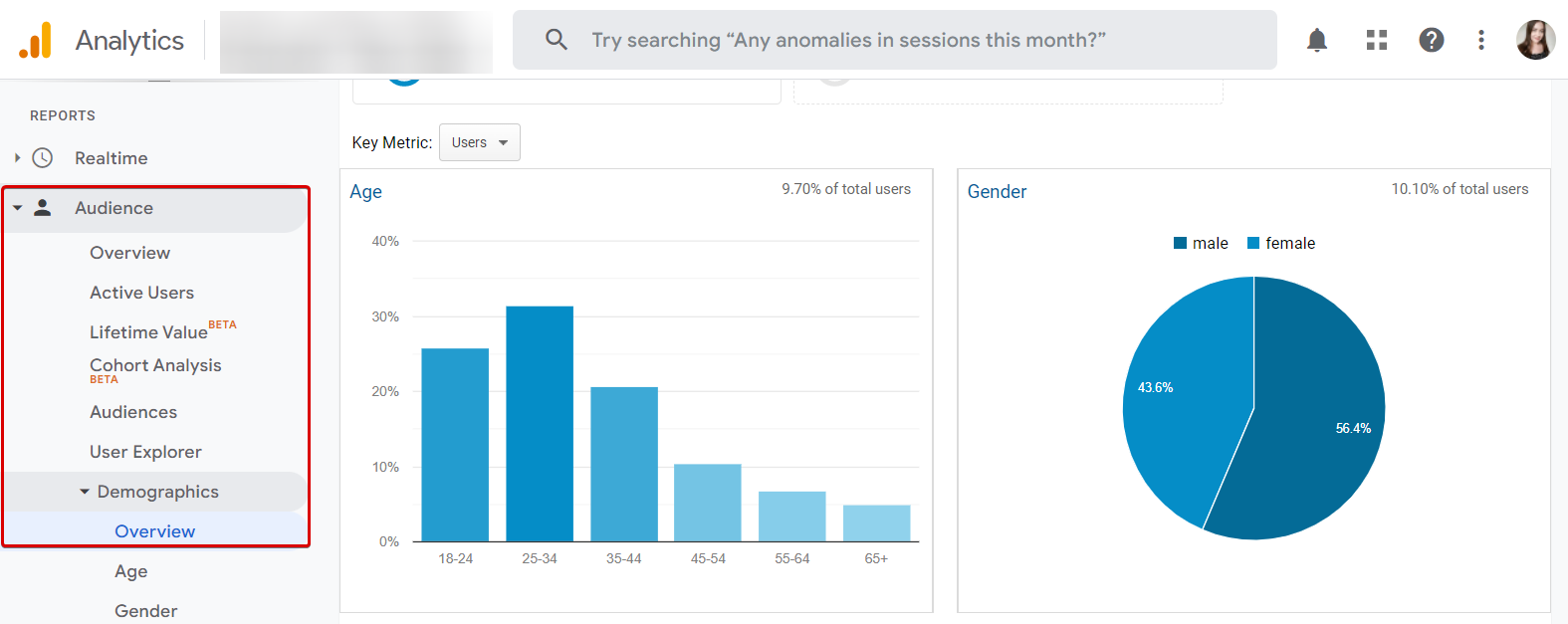Select Age under Demographics
This screenshot has width=1568, height=624.
pyautogui.click(x=130, y=570)
